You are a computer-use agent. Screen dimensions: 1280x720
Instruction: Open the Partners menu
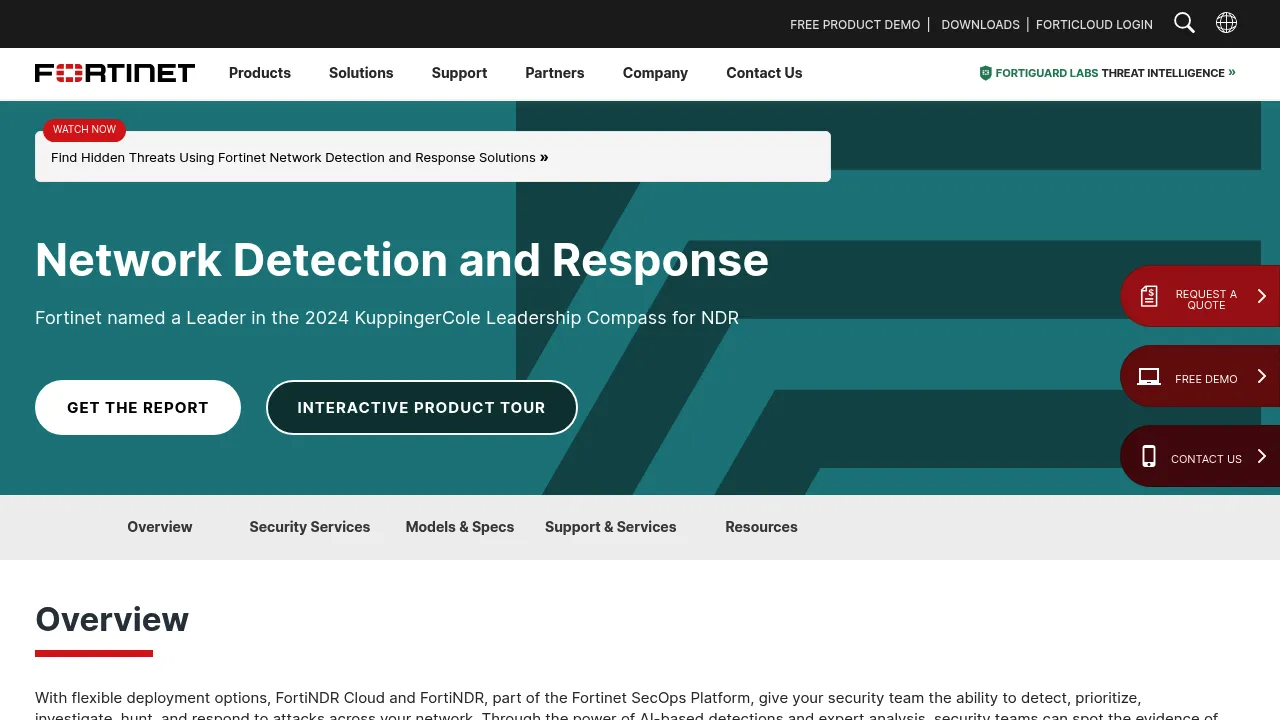pyautogui.click(x=555, y=73)
